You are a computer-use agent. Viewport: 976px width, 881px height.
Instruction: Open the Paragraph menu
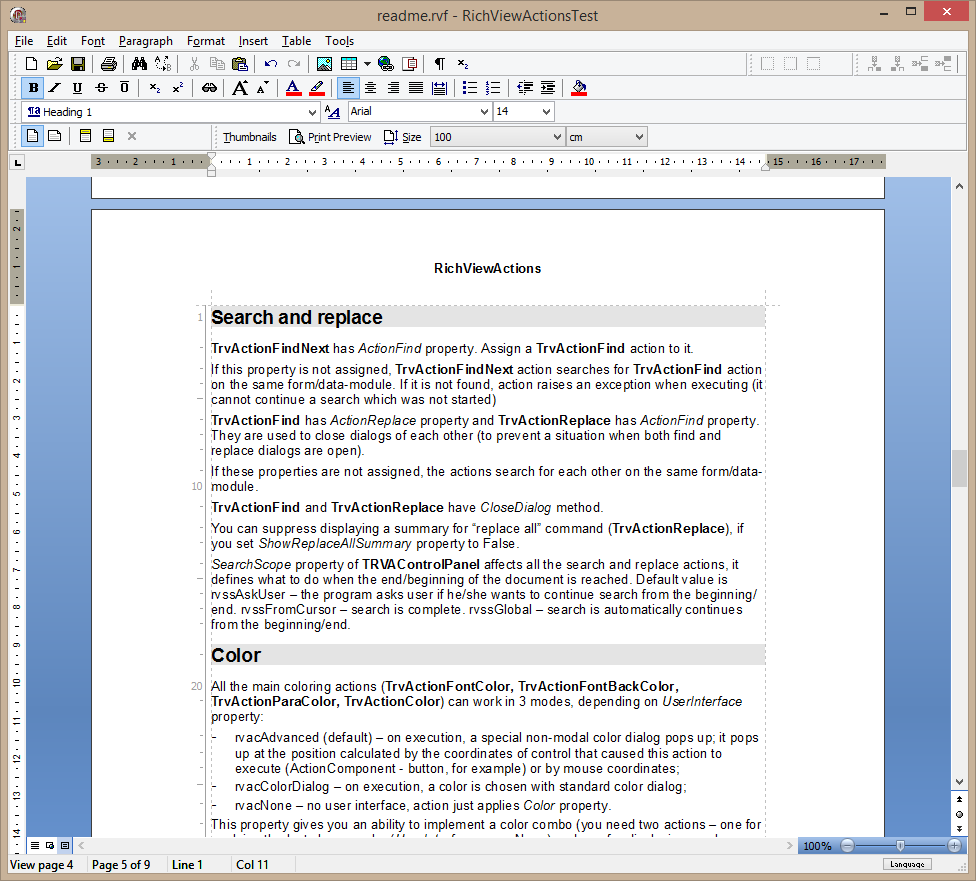click(146, 41)
